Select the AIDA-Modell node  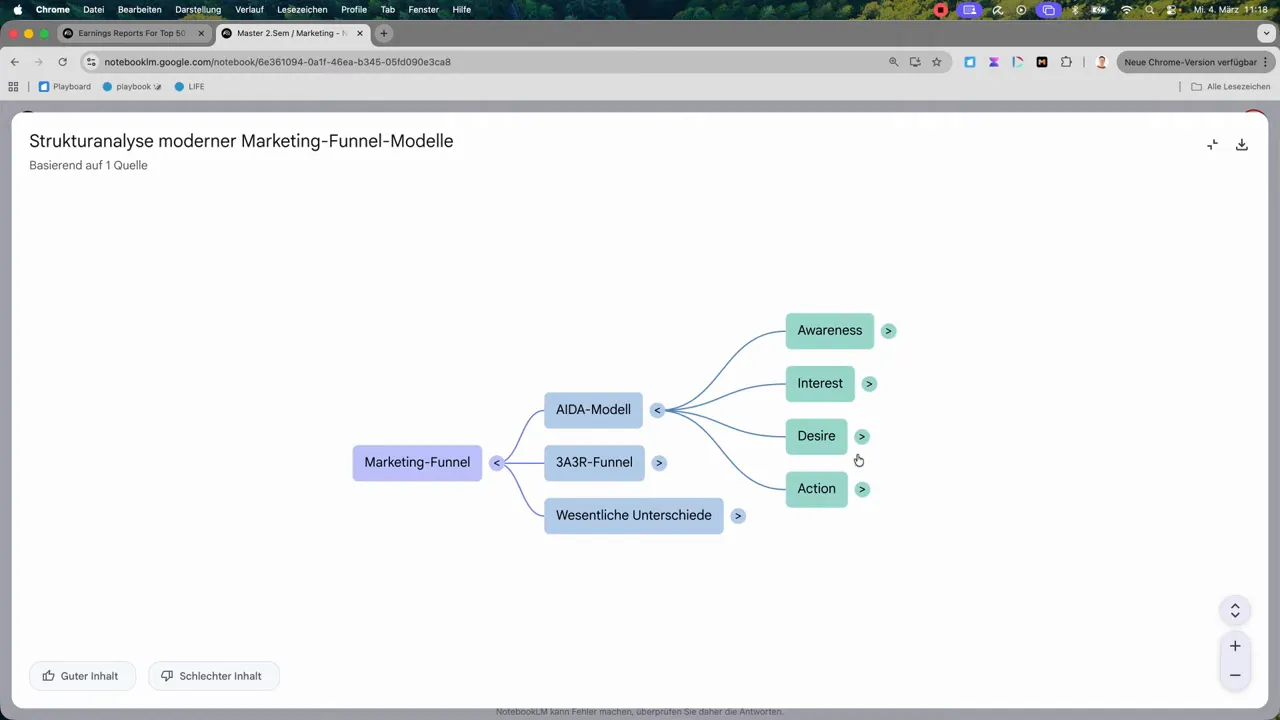click(x=593, y=410)
